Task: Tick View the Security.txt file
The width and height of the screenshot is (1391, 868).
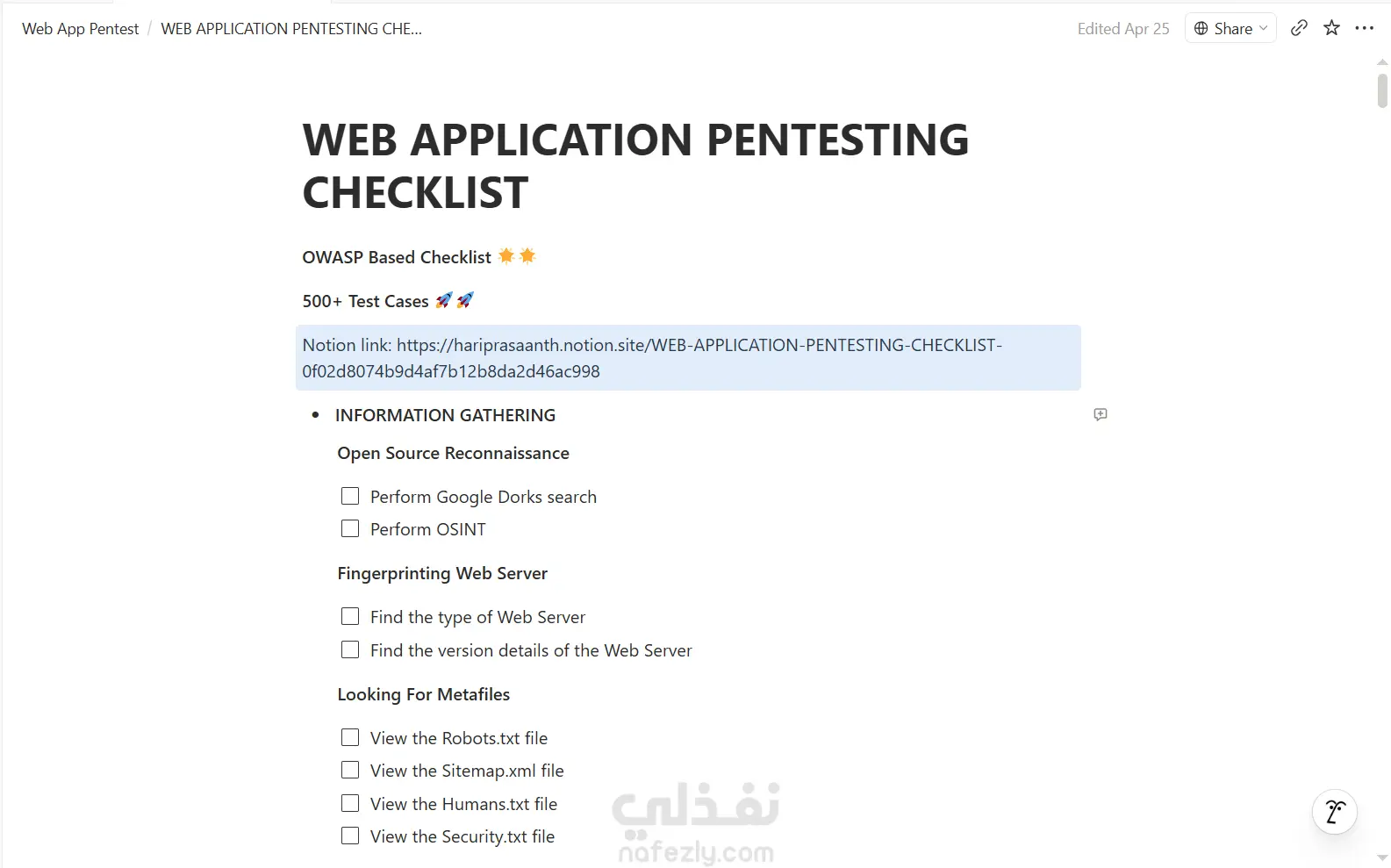Action: (x=350, y=836)
